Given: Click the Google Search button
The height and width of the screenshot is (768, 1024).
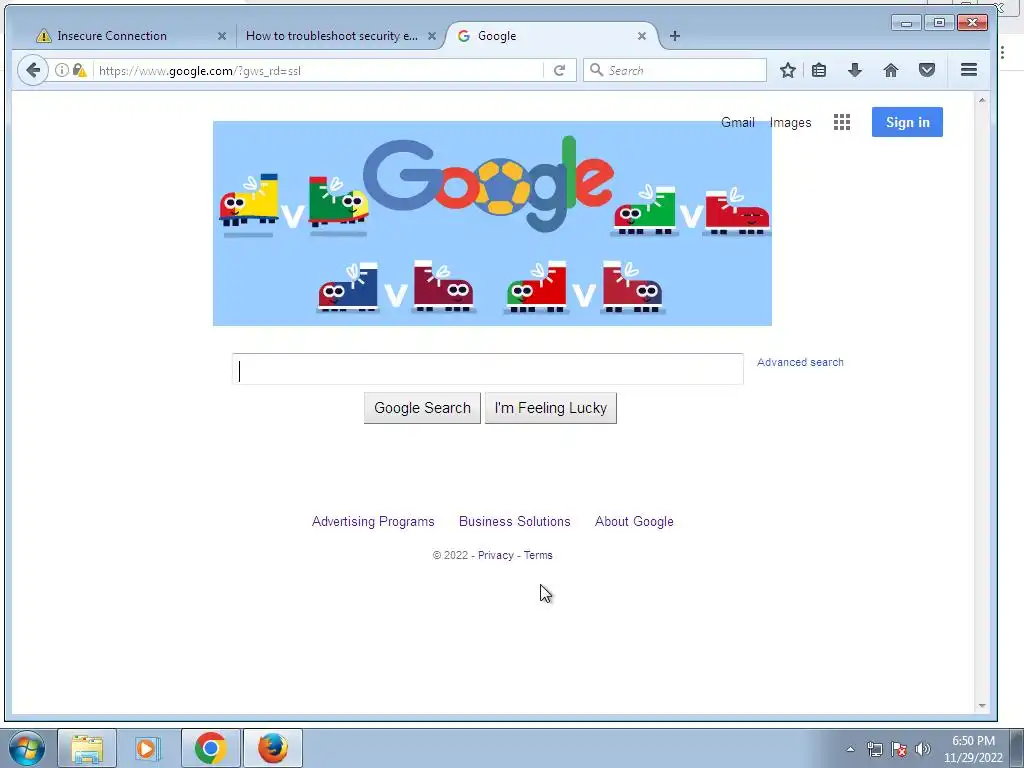Looking at the screenshot, I should click(x=422, y=408).
